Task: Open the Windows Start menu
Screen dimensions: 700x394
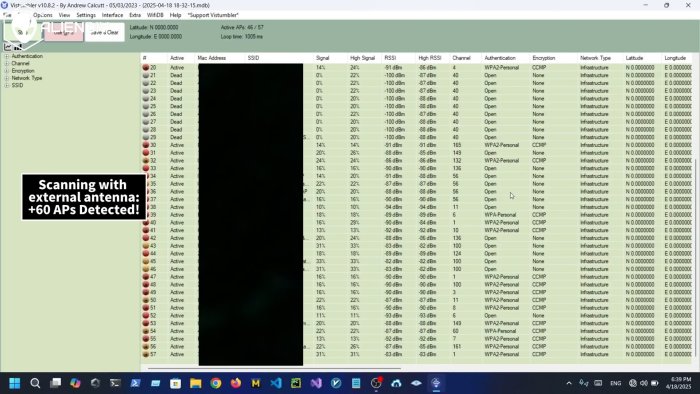Action: pos(15,383)
